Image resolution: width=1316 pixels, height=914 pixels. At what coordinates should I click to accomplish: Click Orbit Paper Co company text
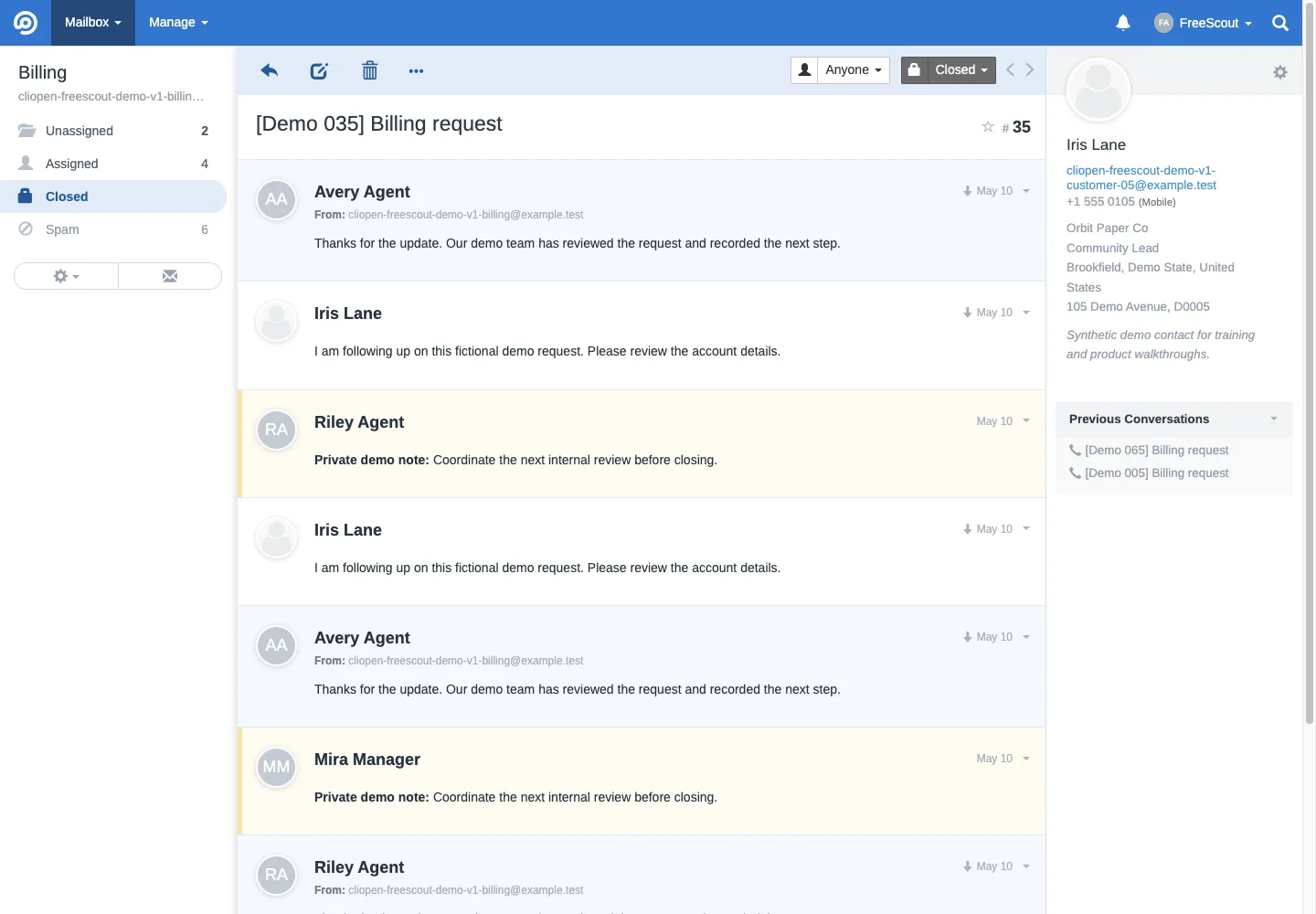[x=1108, y=228]
